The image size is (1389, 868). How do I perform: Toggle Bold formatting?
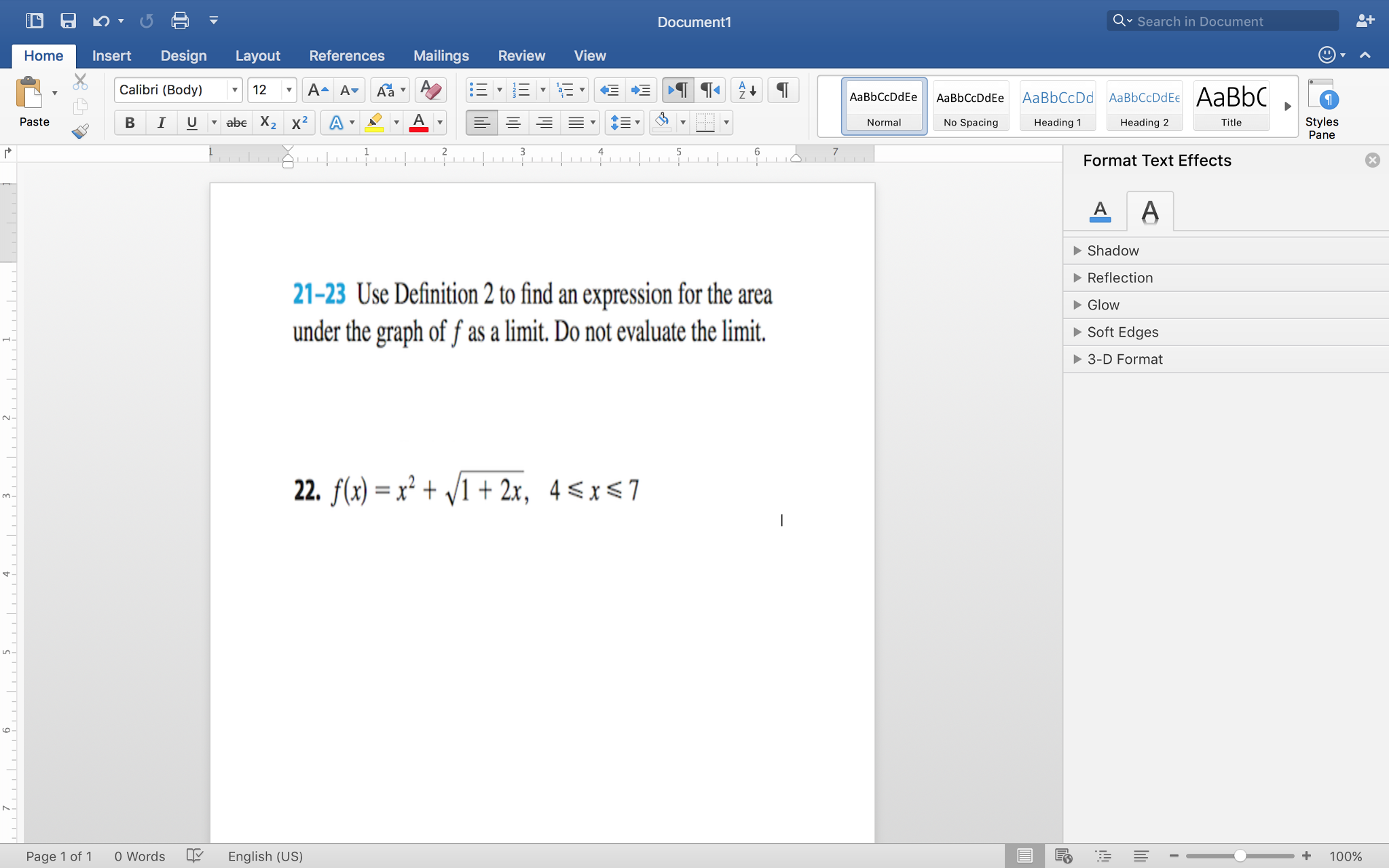(x=130, y=123)
